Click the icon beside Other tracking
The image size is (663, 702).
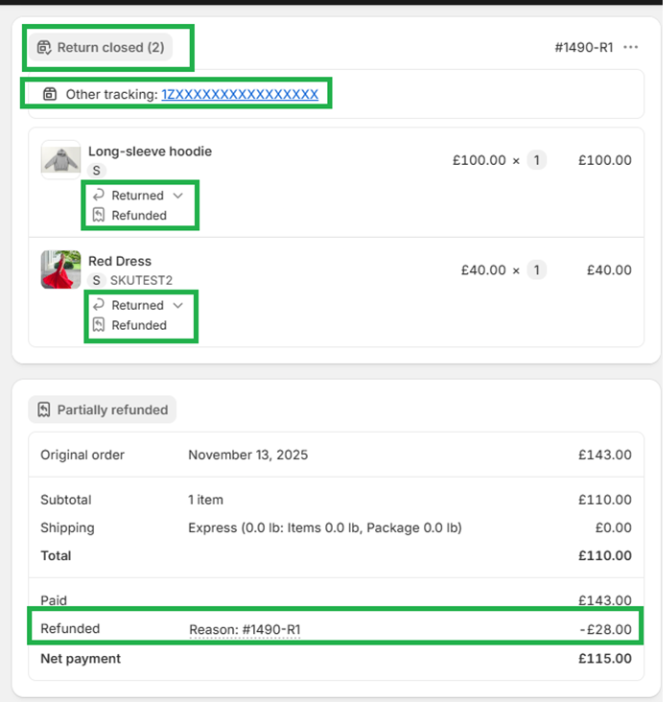coord(50,95)
